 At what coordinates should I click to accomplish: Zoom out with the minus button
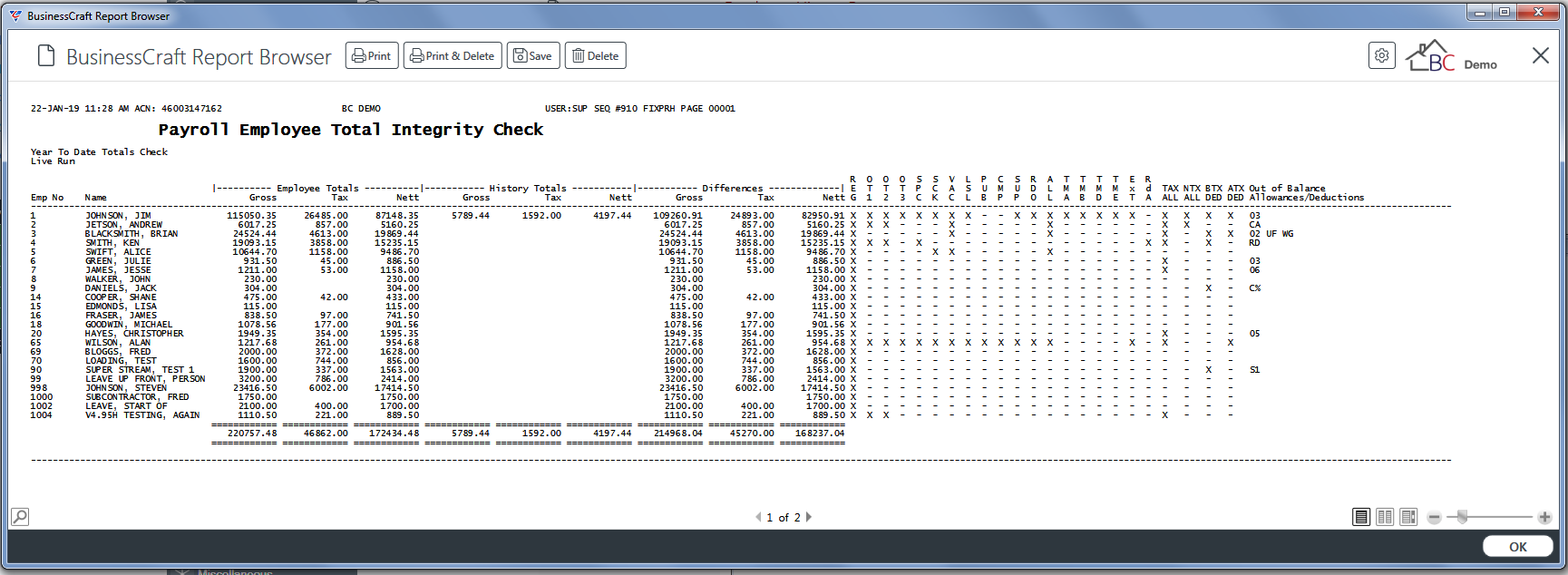[x=1434, y=517]
